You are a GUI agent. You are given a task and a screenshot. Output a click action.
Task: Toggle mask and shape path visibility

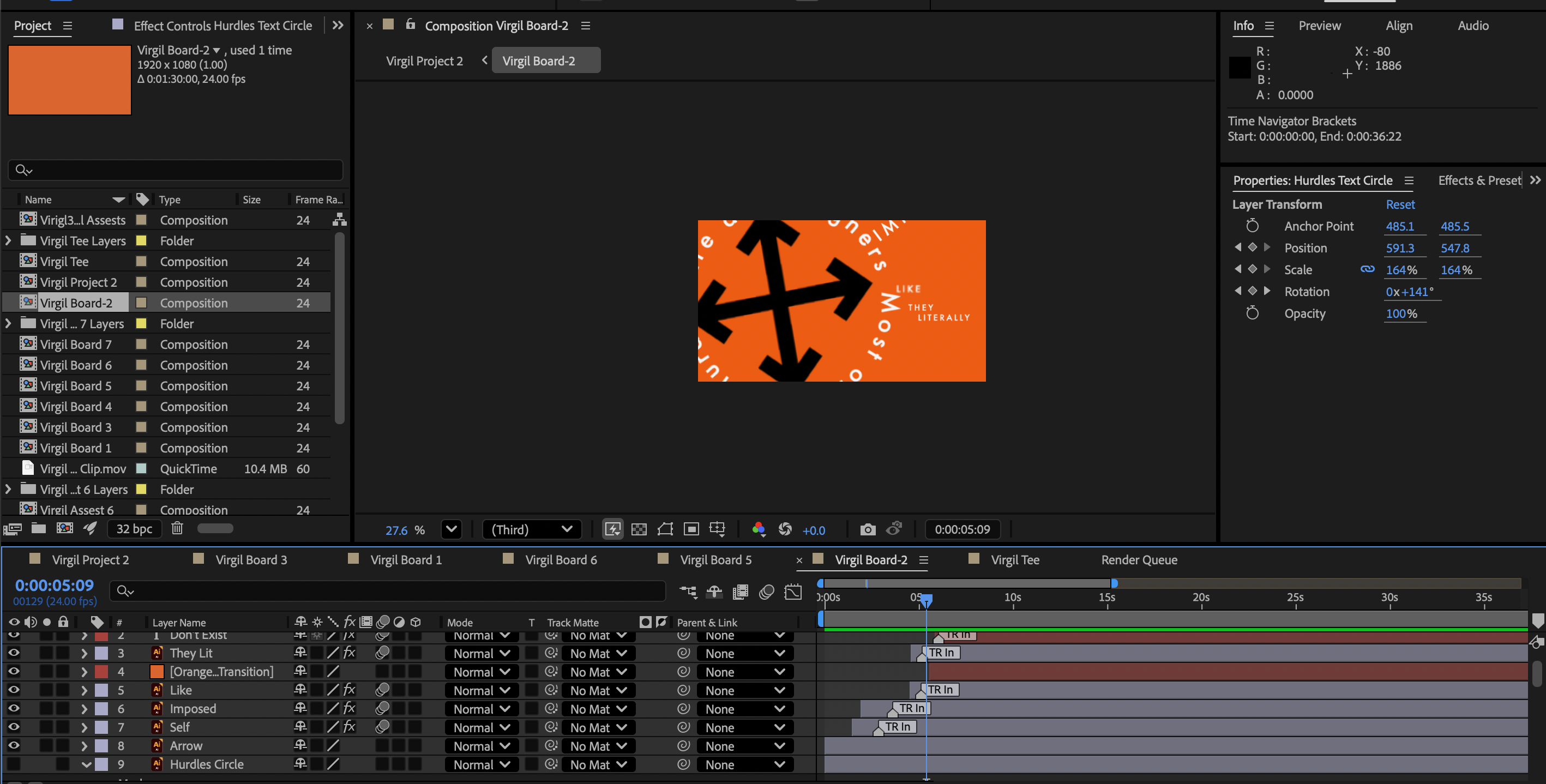(x=665, y=529)
